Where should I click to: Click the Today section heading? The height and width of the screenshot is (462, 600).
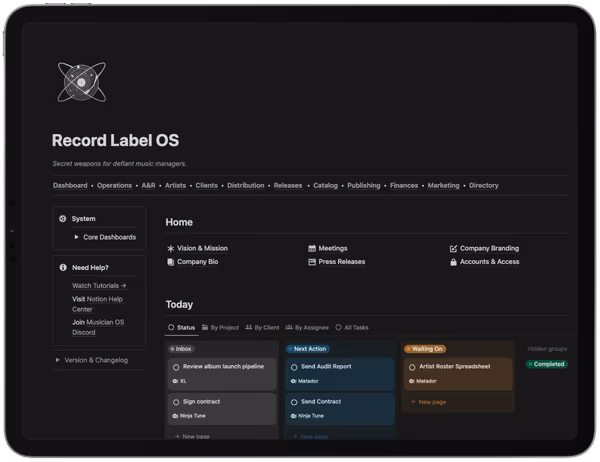coord(179,305)
